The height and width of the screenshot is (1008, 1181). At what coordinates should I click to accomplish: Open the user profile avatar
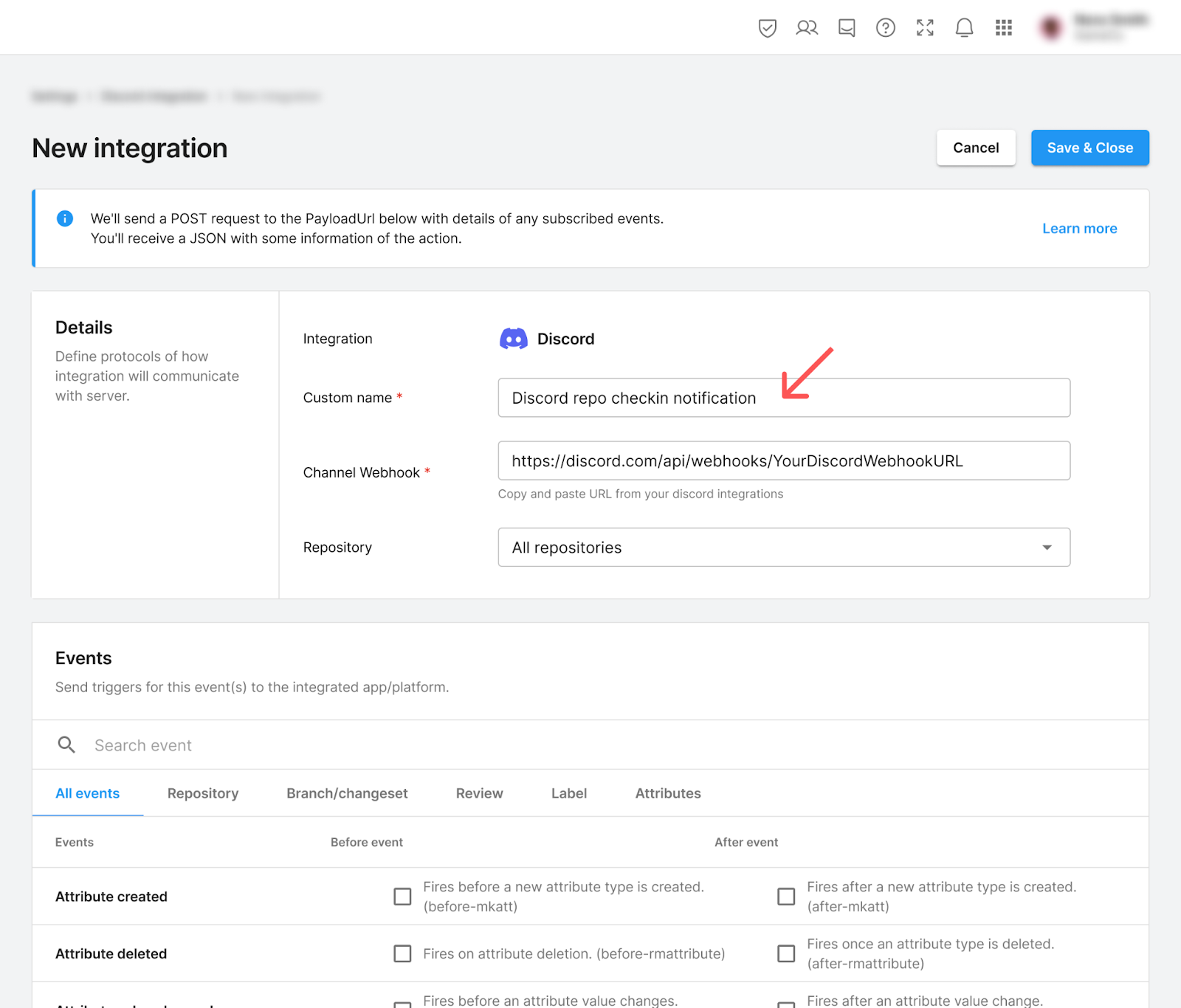coord(1051,28)
